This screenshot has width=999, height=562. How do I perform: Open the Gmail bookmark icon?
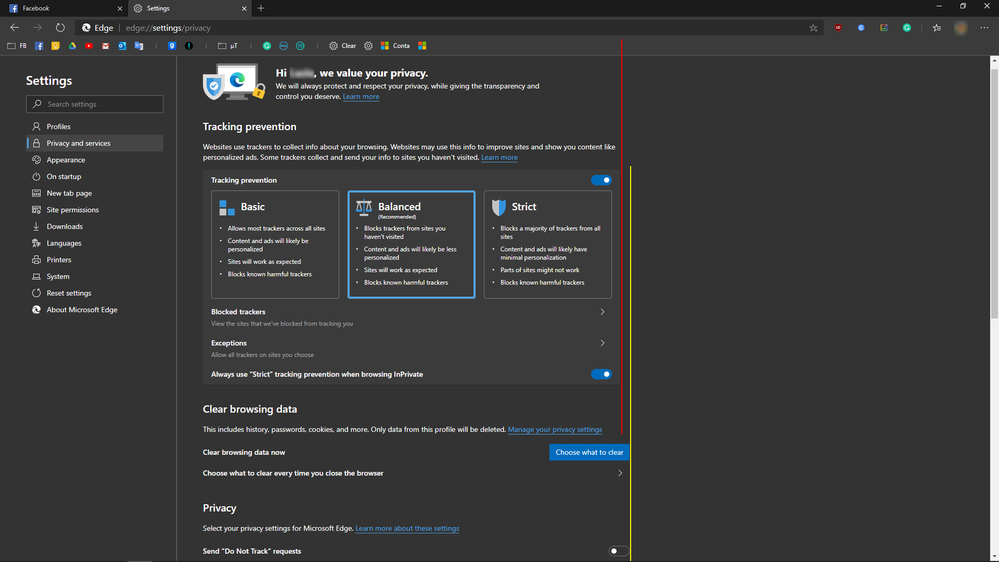[106, 46]
